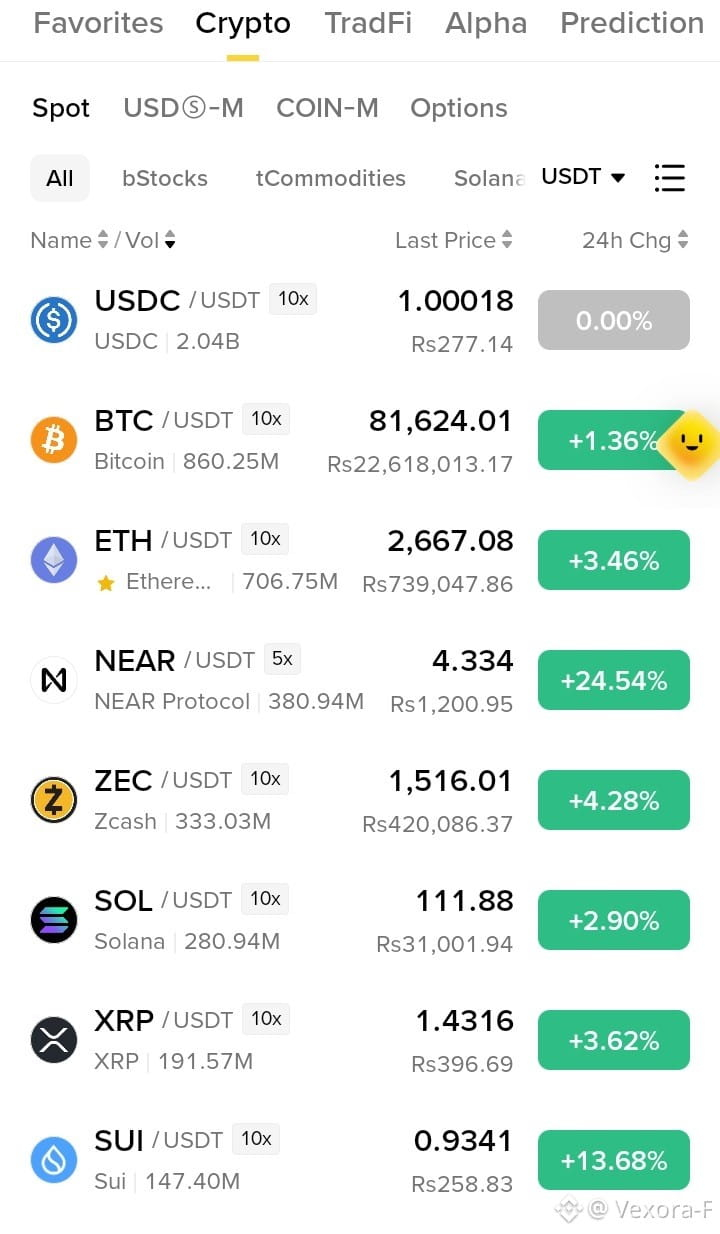Open the USDT quote currency dropdown
Image resolution: width=720 pixels, height=1234 pixels.
click(583, 177)
